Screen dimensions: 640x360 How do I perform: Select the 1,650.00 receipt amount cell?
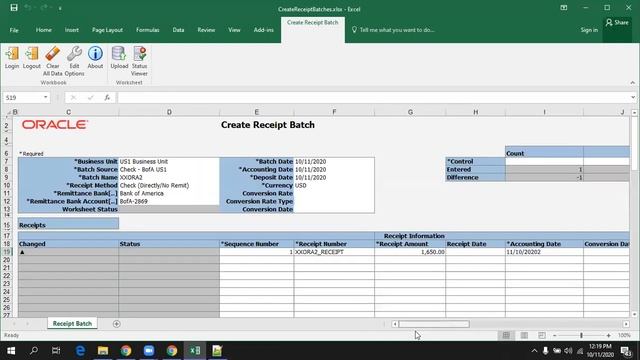pyautogui.click(x=410, y=252)
